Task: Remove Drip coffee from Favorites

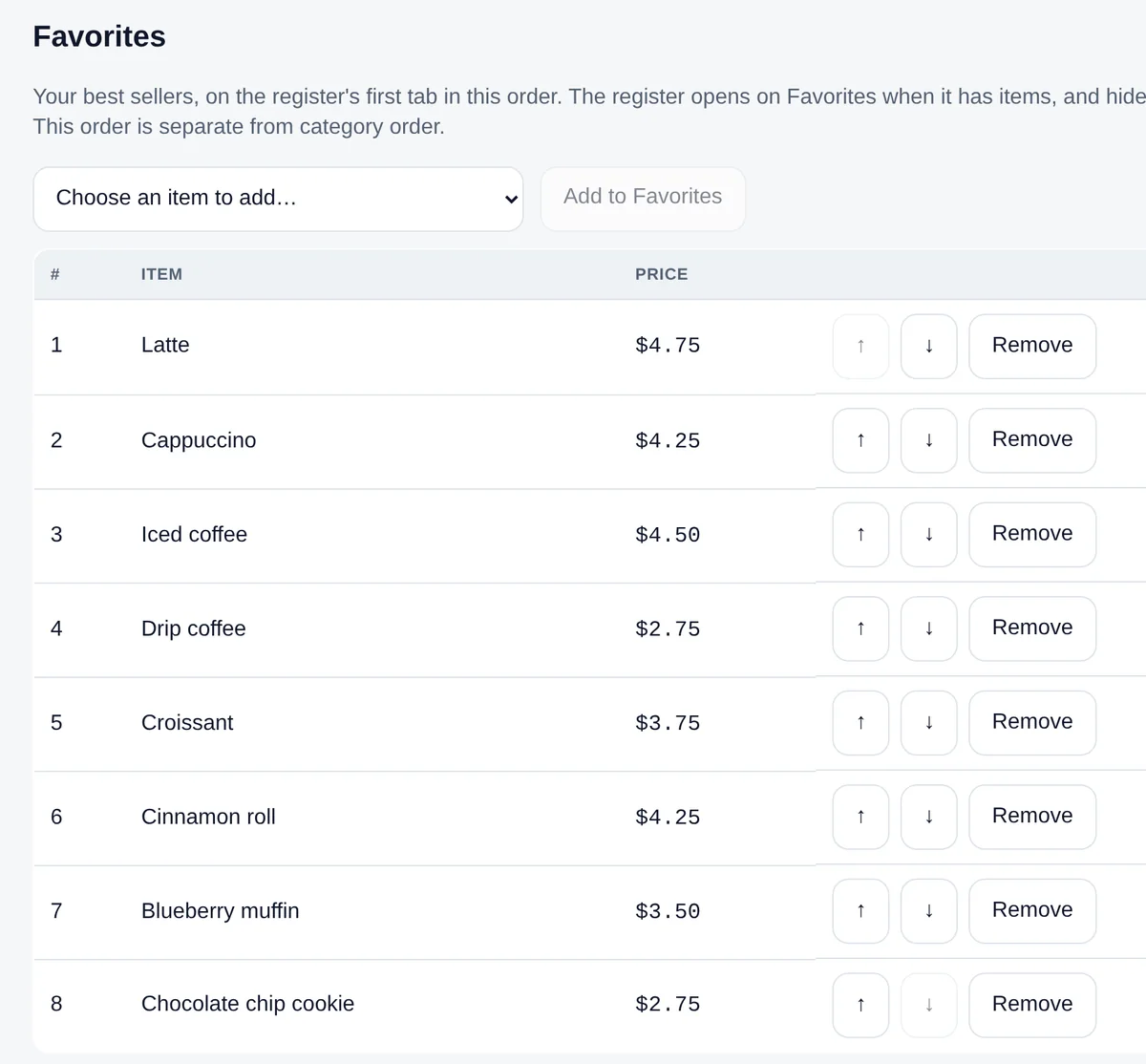Action: point(1032,628)
